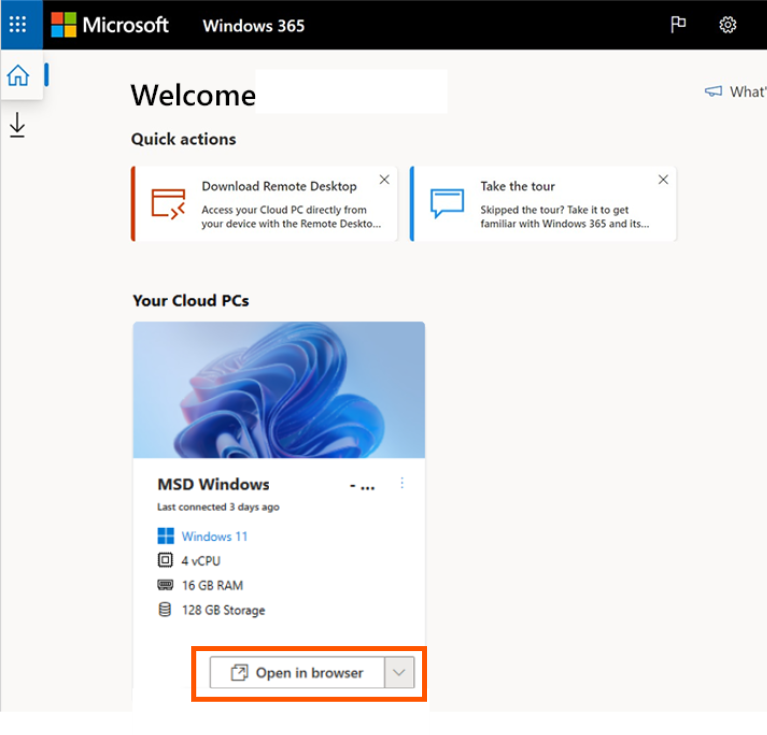The width and height of the screenshot is (767, 735).
Task: Click the '16 GB RAM' text
Action: coord(212,585)
